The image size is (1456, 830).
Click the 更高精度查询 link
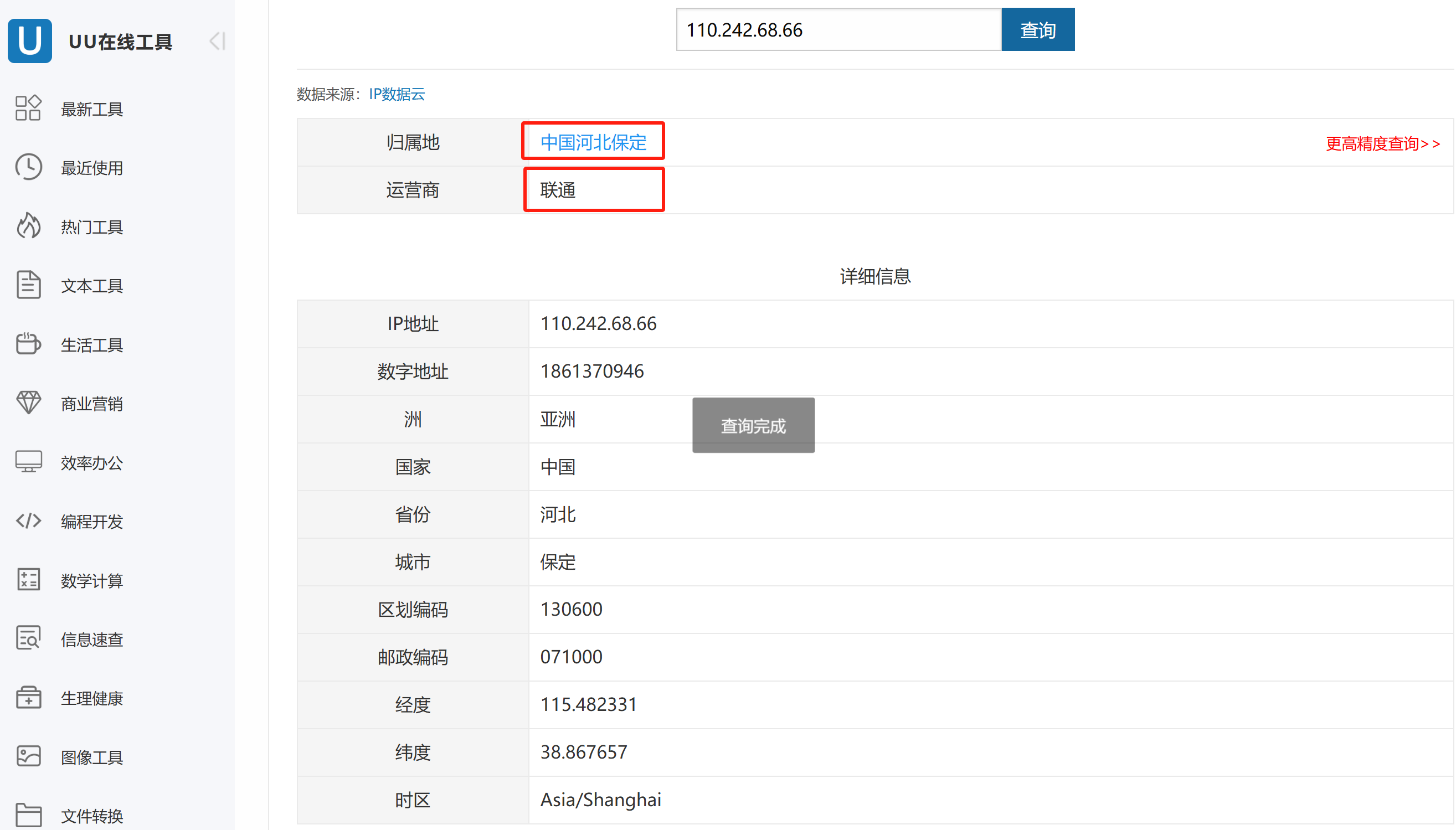click(x=1382, y=143)
